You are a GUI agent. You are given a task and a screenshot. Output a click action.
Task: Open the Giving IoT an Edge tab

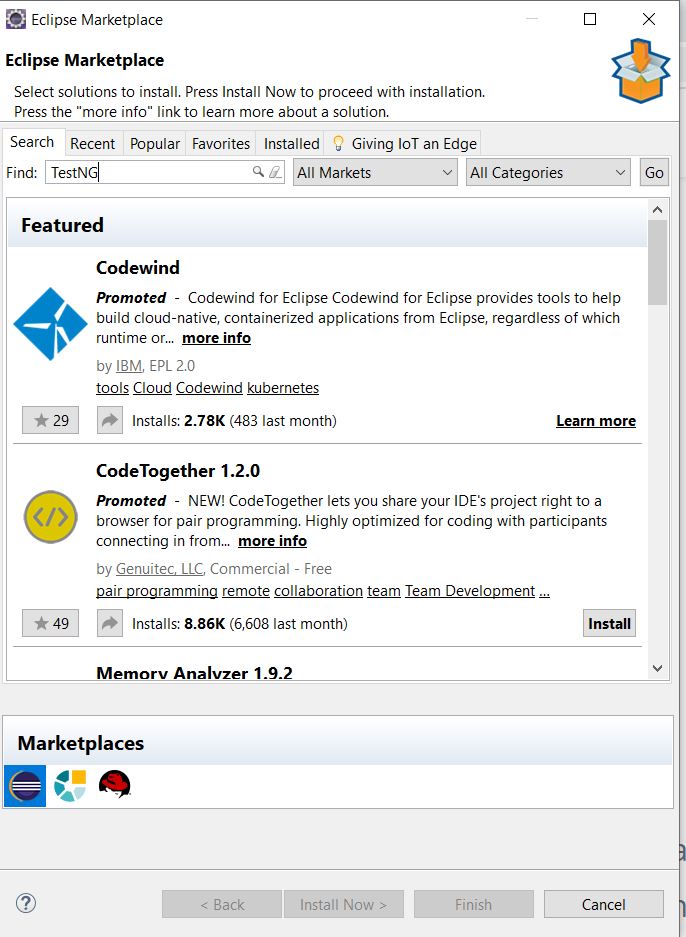[405, 143]
